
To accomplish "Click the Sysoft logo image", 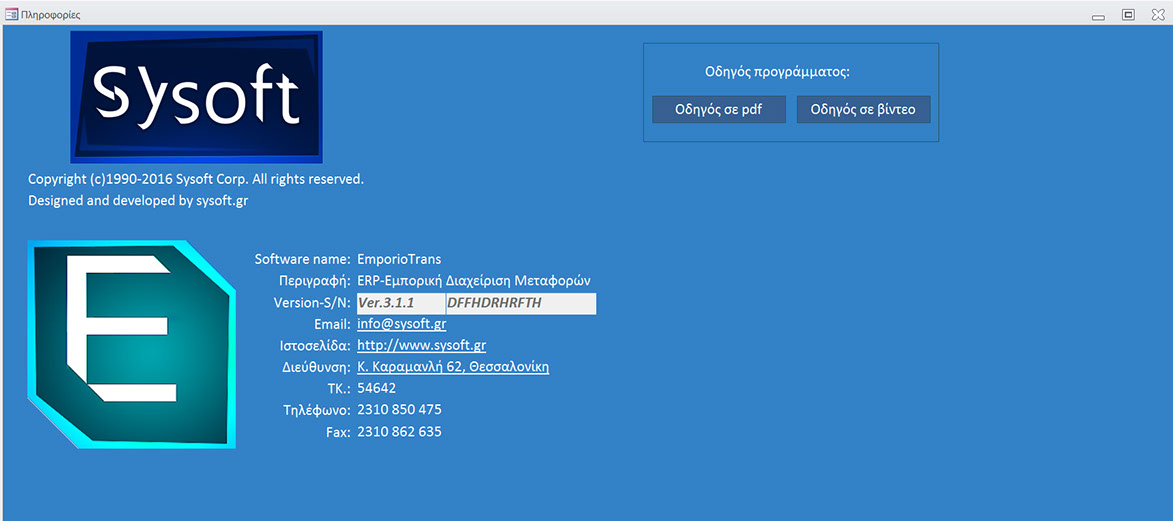I will 196,96.
